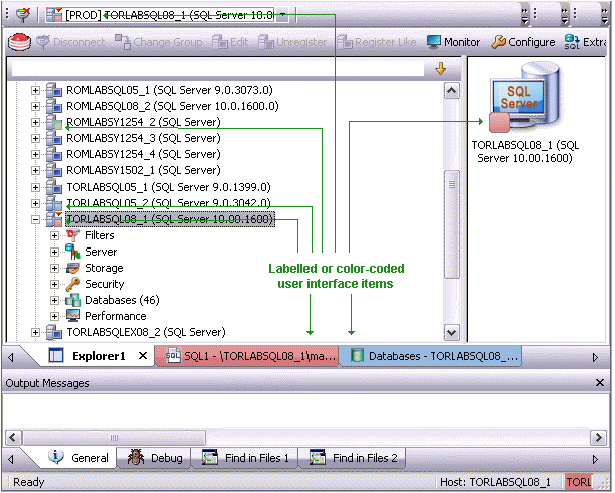This screenshot has width=615, height=493.
Task: Click the Storage node icon
Action: [73, 268]
